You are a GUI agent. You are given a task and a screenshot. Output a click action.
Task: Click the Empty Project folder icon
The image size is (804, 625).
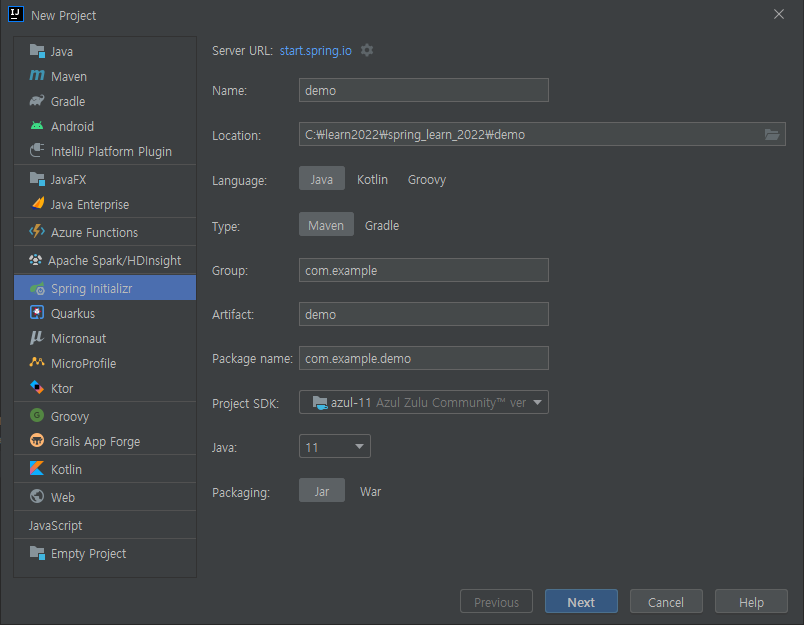point(37,553)
